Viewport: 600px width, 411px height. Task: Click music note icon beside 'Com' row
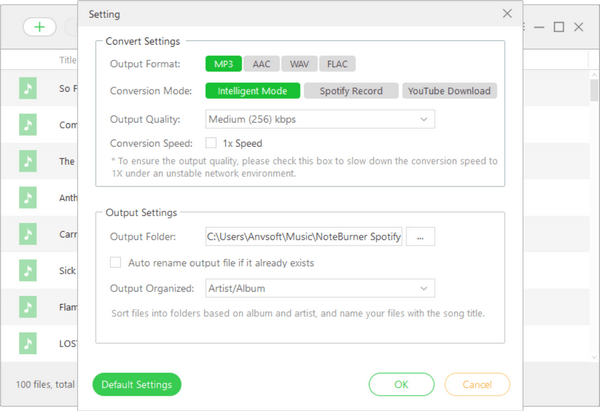[28, 125]
